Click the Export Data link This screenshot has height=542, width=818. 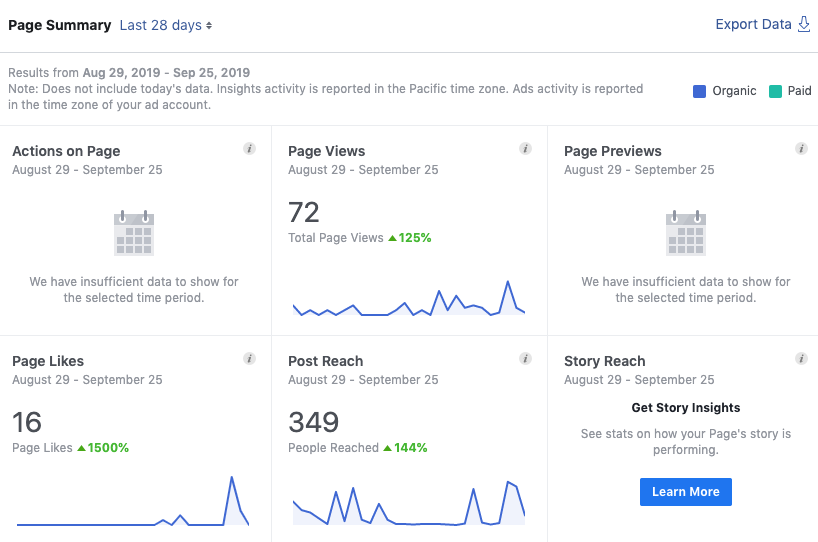point(753,25)
